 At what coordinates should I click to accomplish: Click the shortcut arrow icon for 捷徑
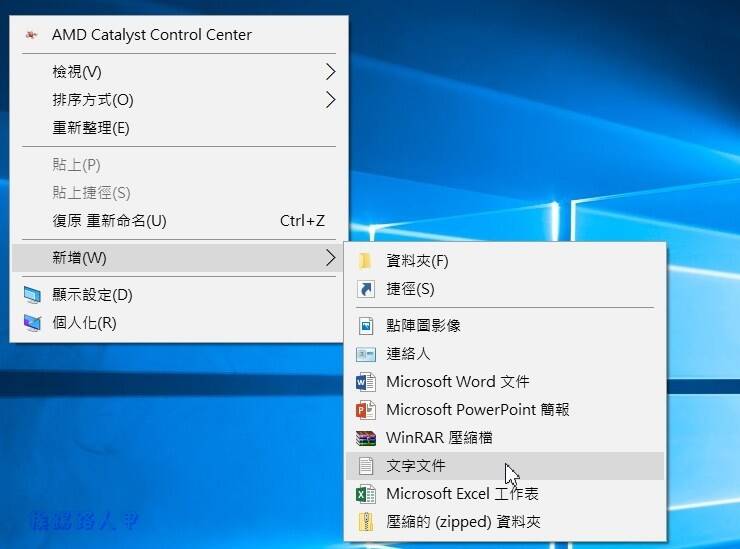pos(366,289)
